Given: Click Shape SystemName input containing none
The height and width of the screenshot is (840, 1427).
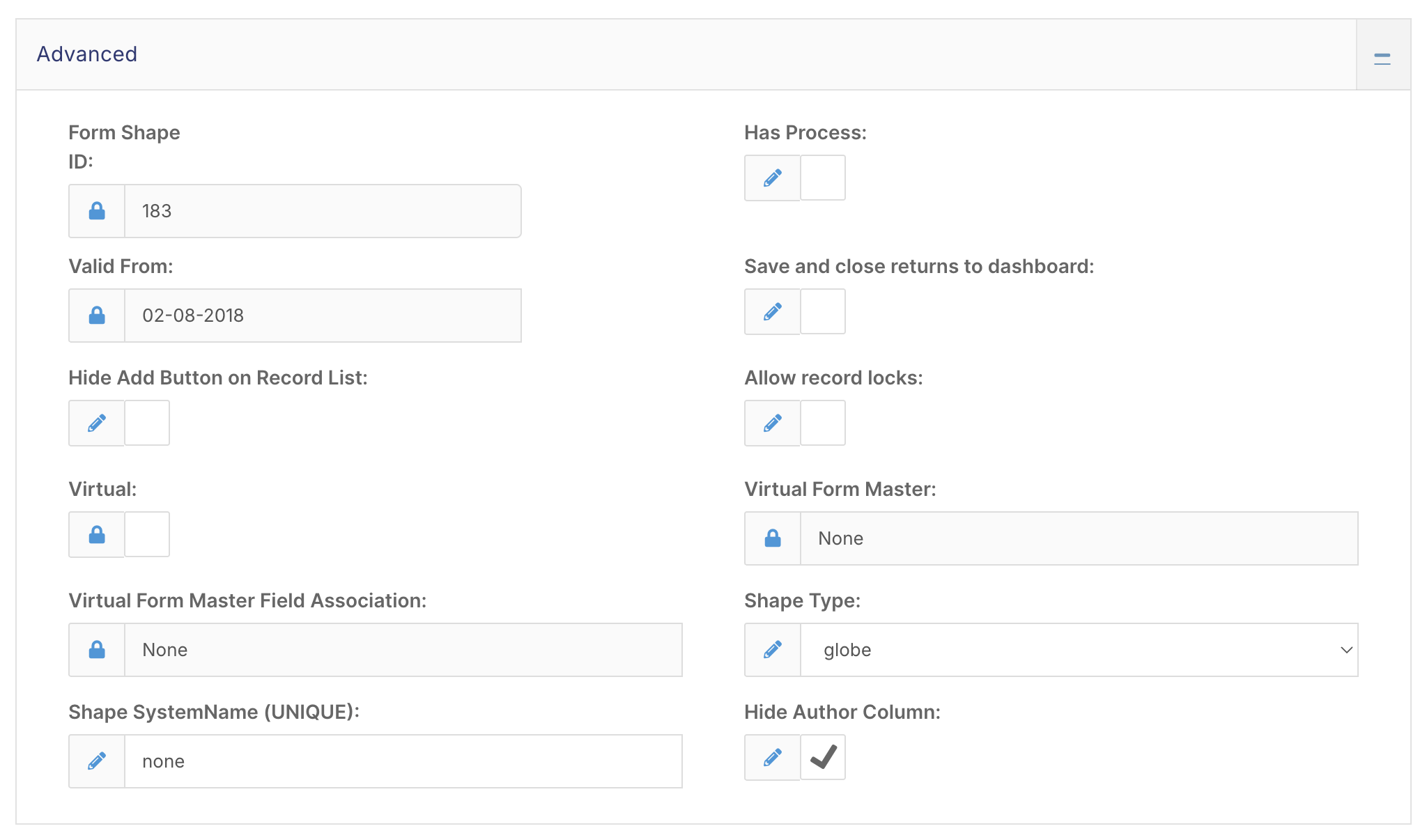Looking at the screenshot, I should [403, 761].
